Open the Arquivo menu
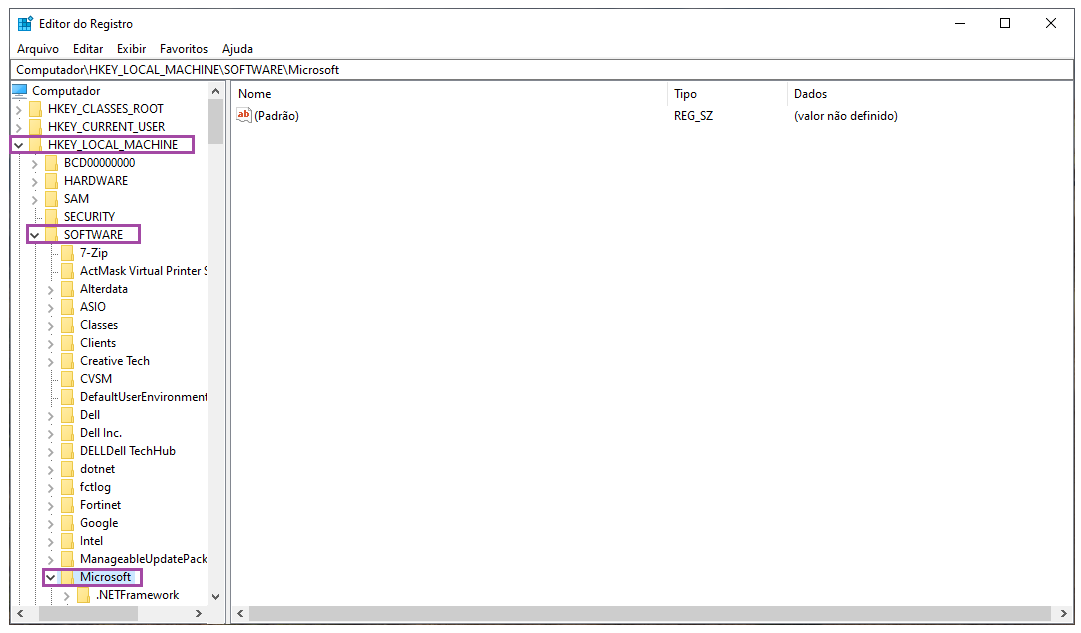 pyautogui.click(x=38, y=49)
